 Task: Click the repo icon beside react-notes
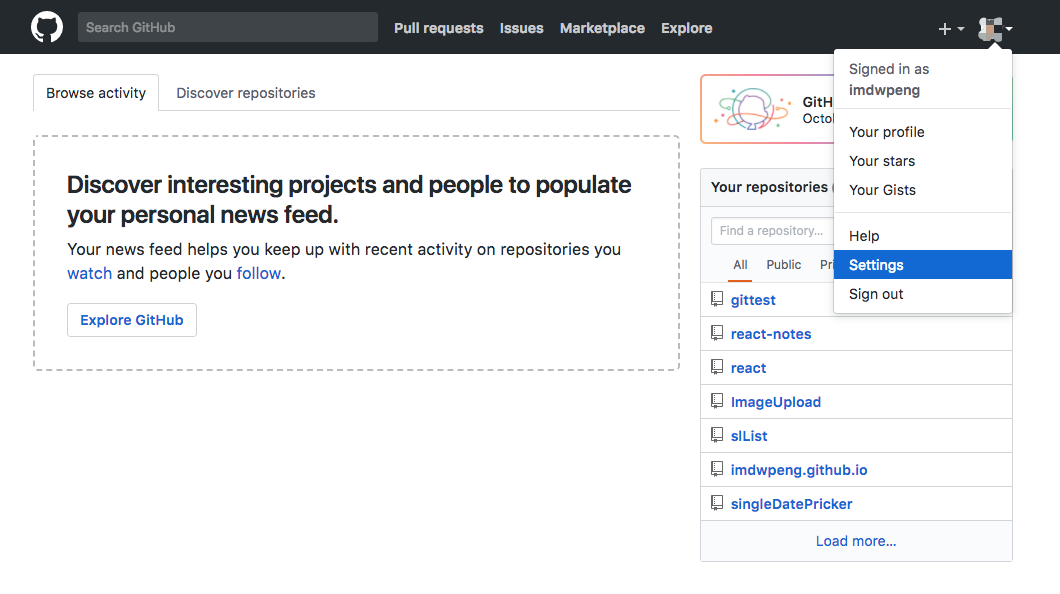coord(717,333)
